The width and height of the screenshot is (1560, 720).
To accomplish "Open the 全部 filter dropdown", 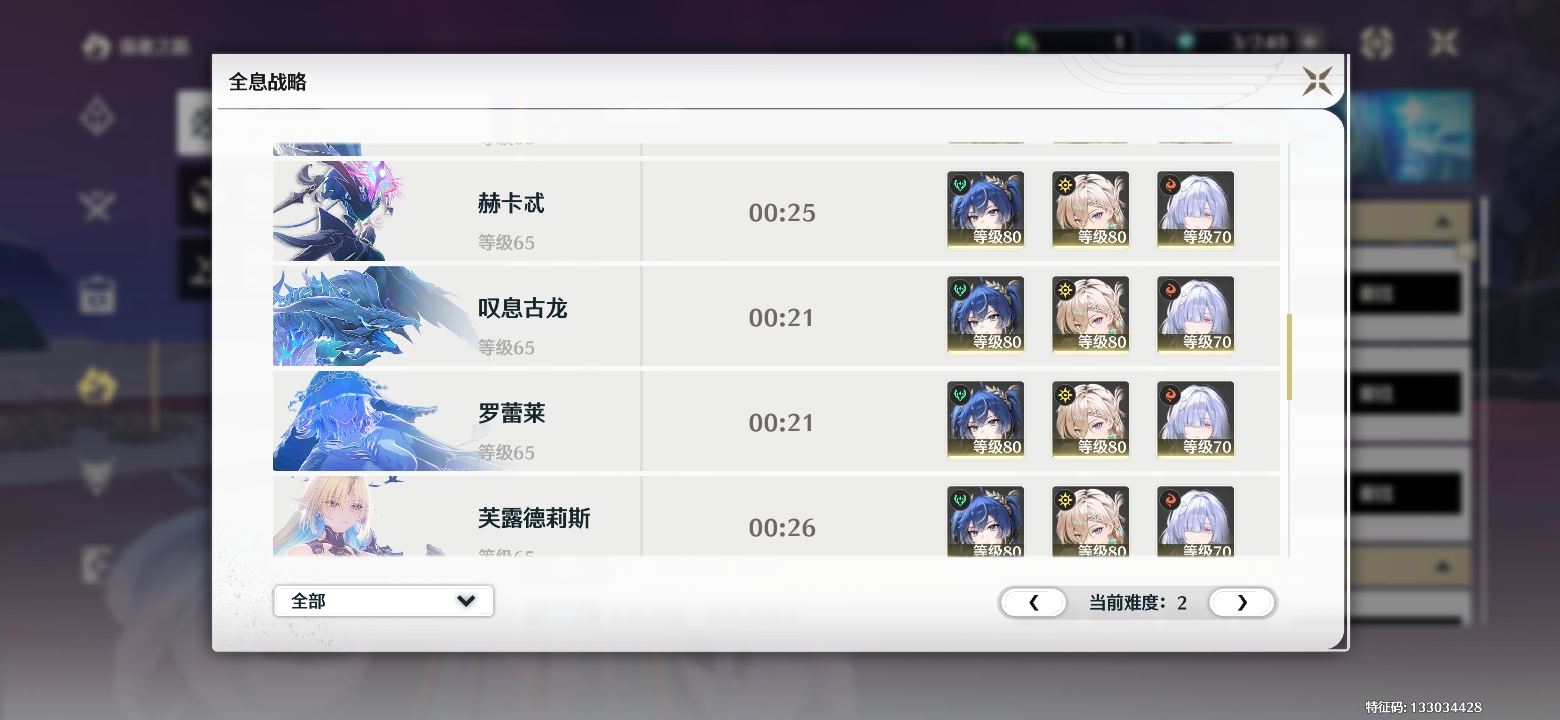I will coord(383,601).
